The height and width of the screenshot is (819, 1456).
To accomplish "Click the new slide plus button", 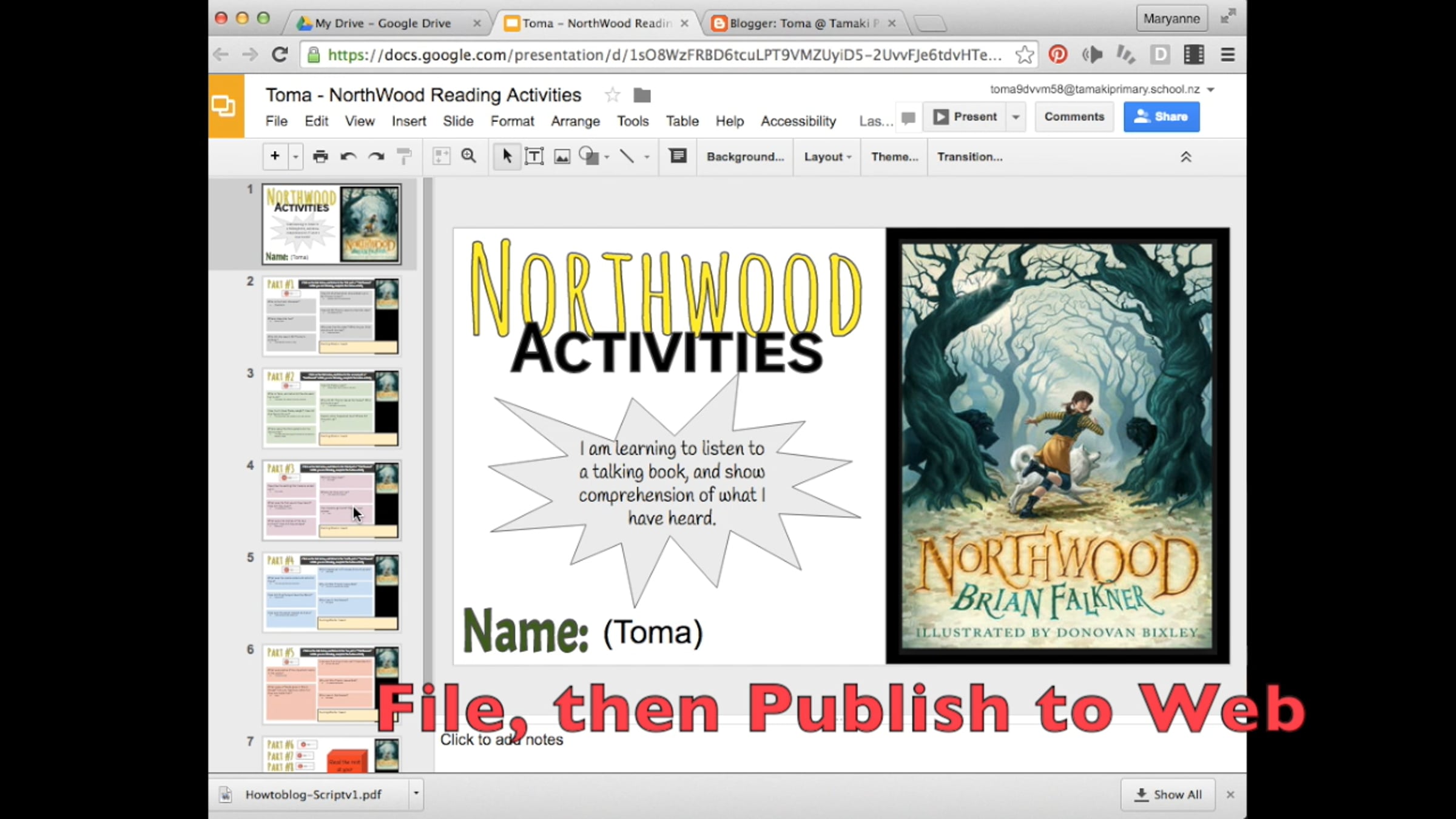I will point(275,156).
